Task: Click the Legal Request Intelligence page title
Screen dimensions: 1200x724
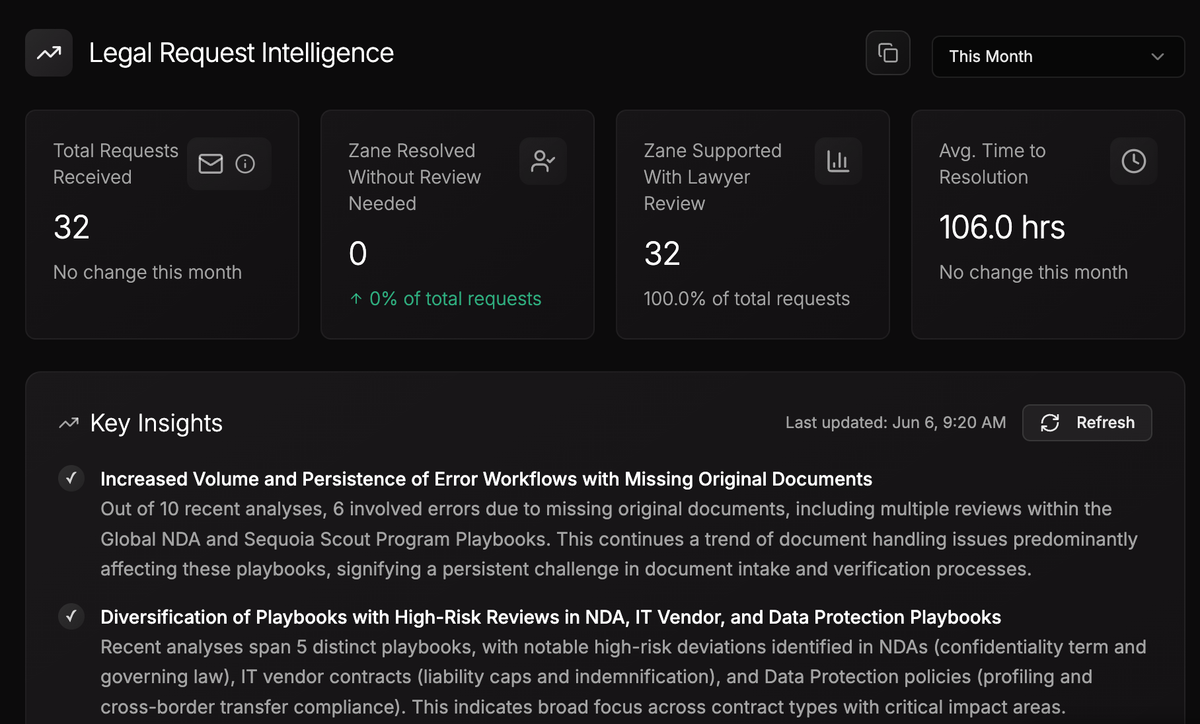Action: pyautogui.click(x=241, y=54)
